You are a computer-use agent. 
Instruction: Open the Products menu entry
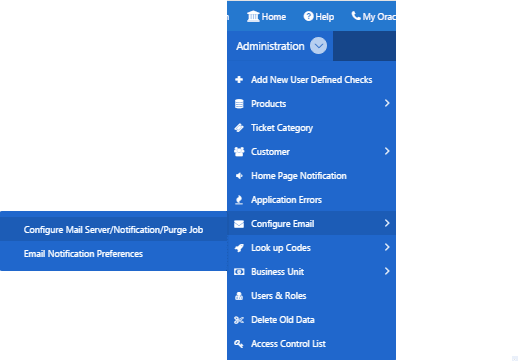311,104
